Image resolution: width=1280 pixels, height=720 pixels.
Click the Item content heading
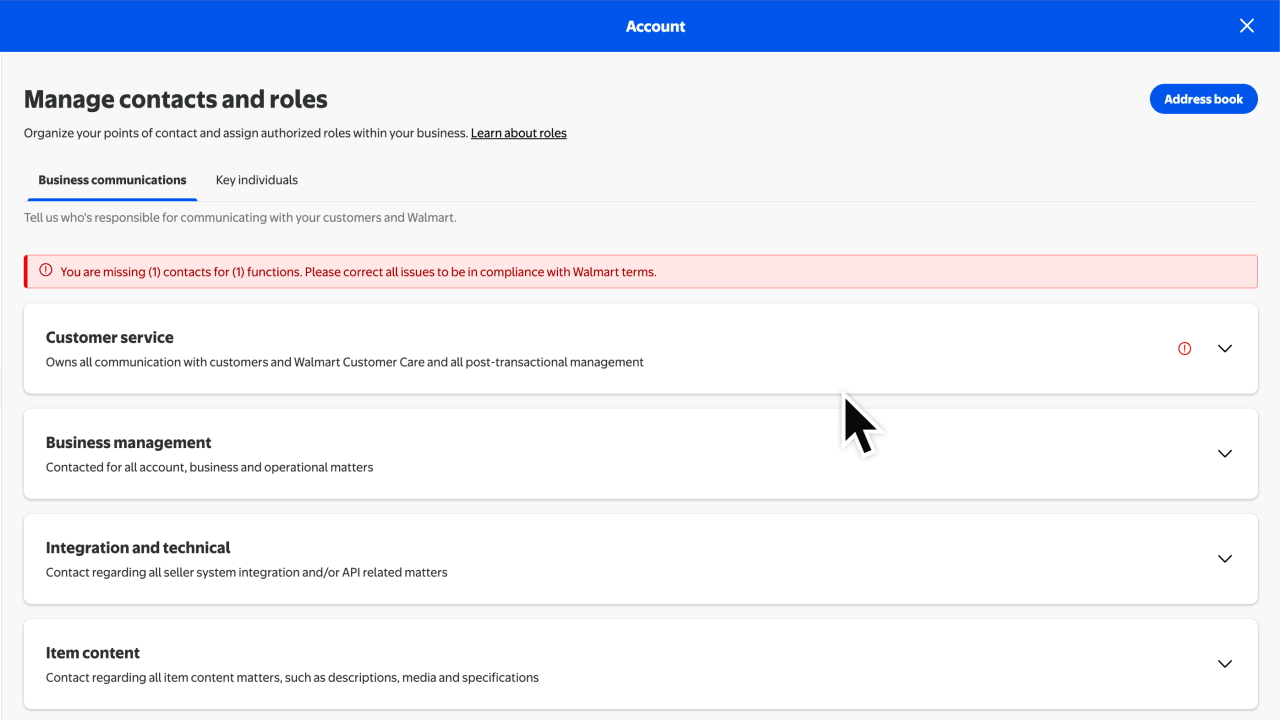[93, 653]
